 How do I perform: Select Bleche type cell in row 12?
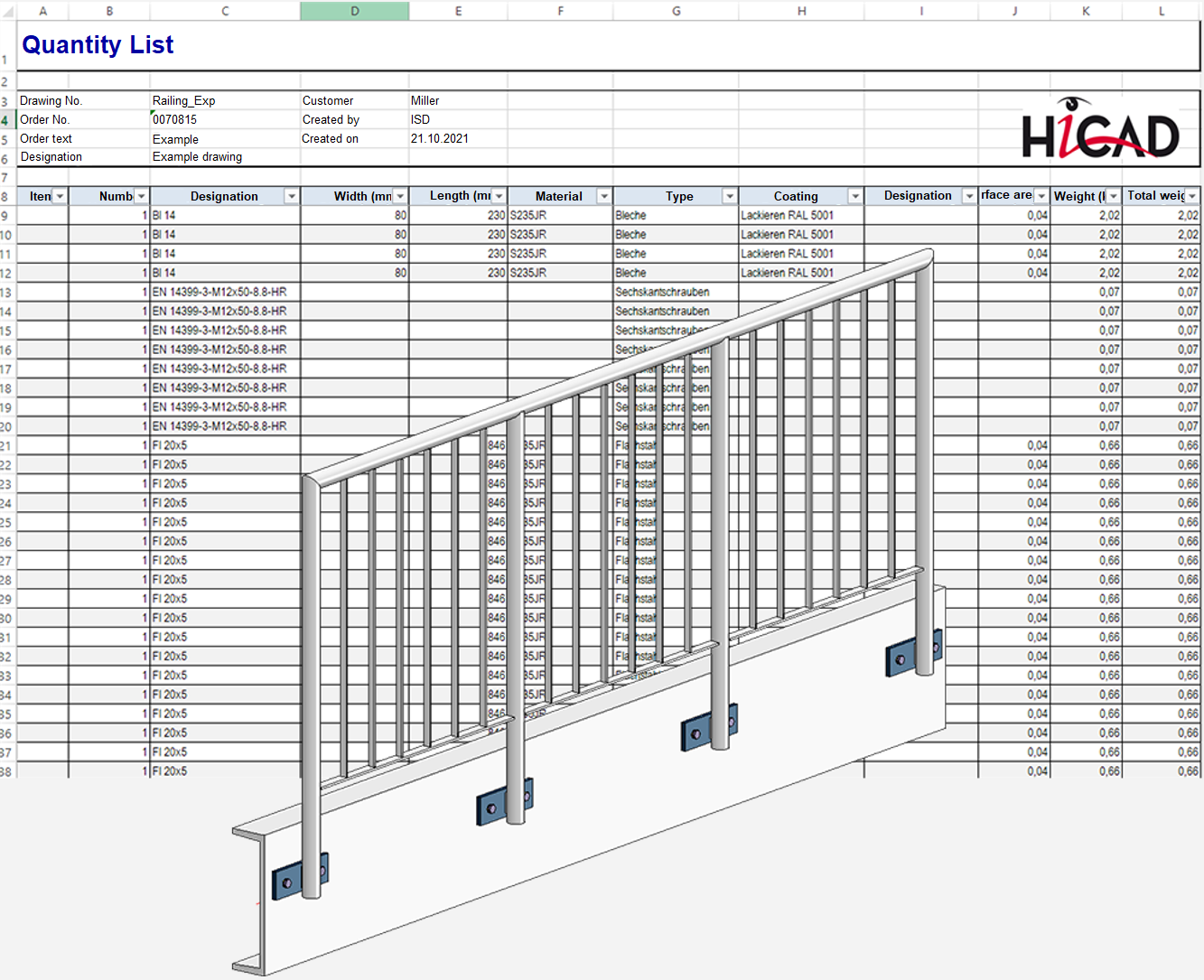click(x=676, y=273)
